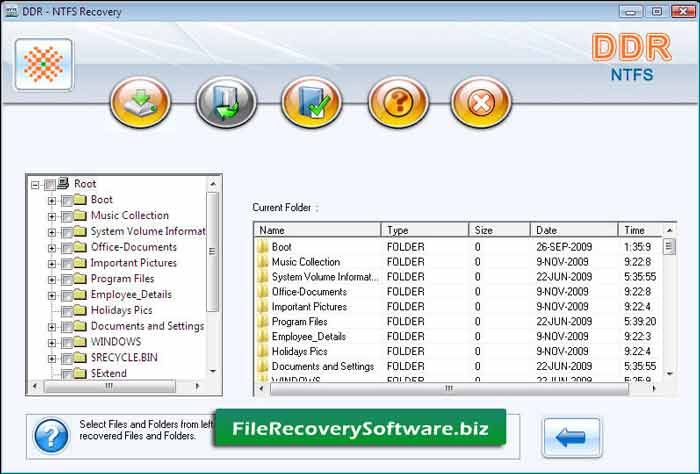Sort file list by Size column

(499, 230)
